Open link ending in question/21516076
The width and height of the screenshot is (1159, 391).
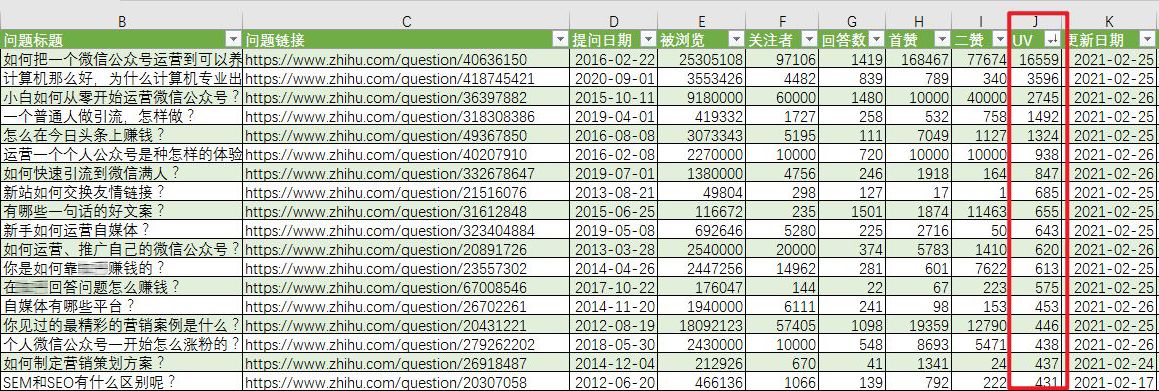pyautogui.click(x=386, y=193)
